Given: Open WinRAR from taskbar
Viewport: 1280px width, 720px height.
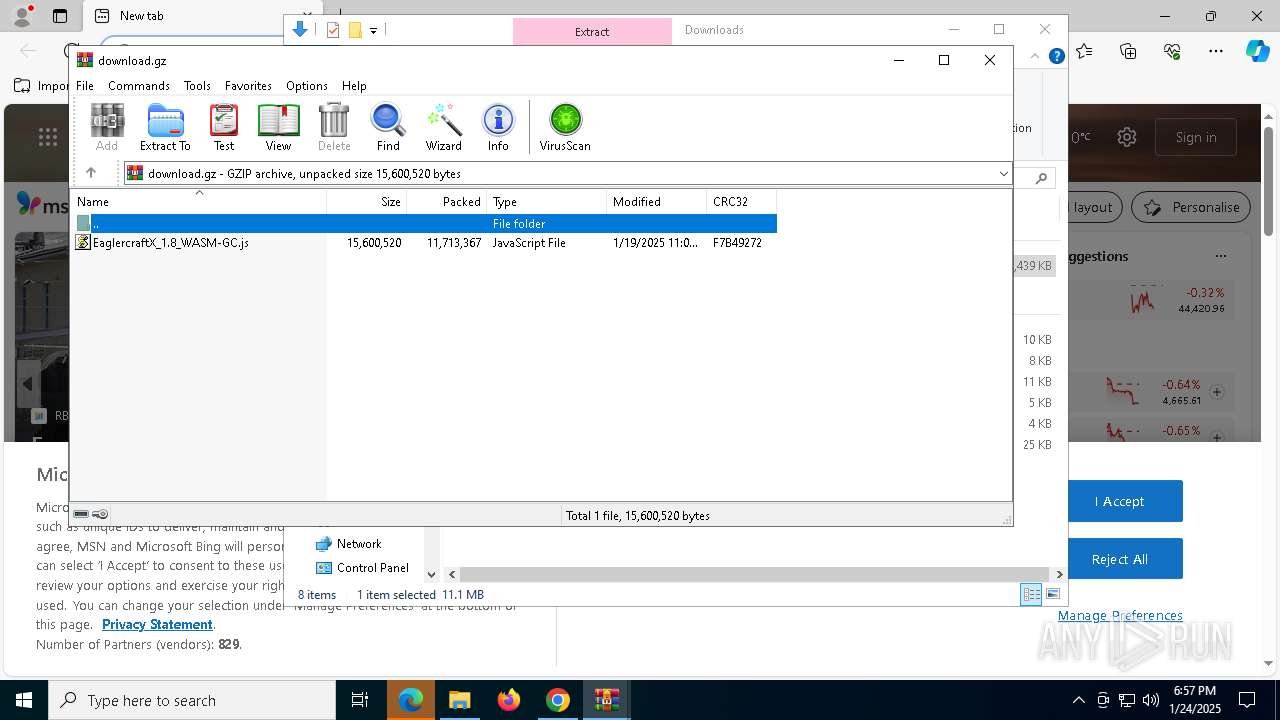Looking at the screenshot, I should 606,700.
